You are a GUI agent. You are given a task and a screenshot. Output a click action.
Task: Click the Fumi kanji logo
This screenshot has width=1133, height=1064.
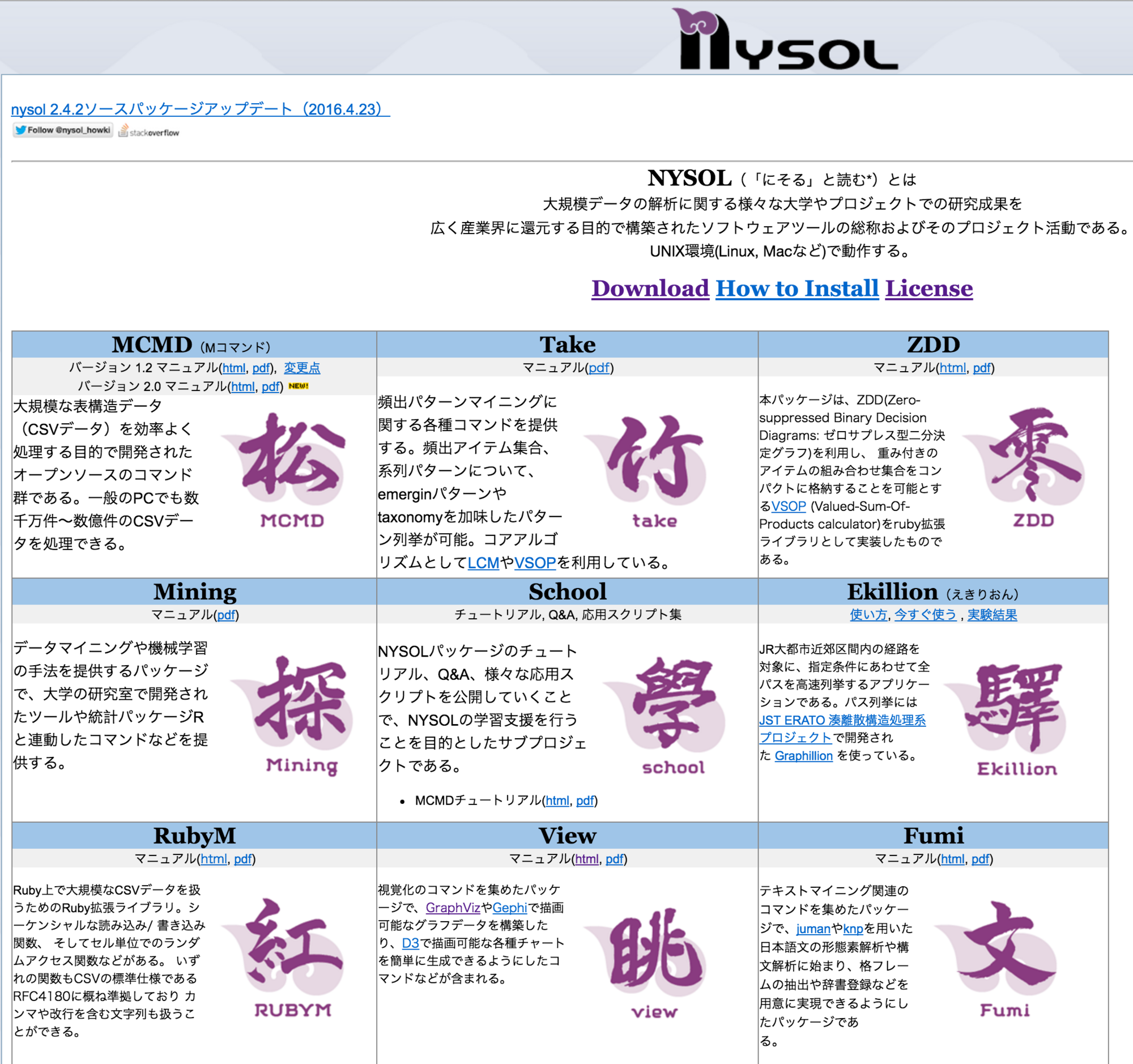pyautogui.click(x=995, y=959)
